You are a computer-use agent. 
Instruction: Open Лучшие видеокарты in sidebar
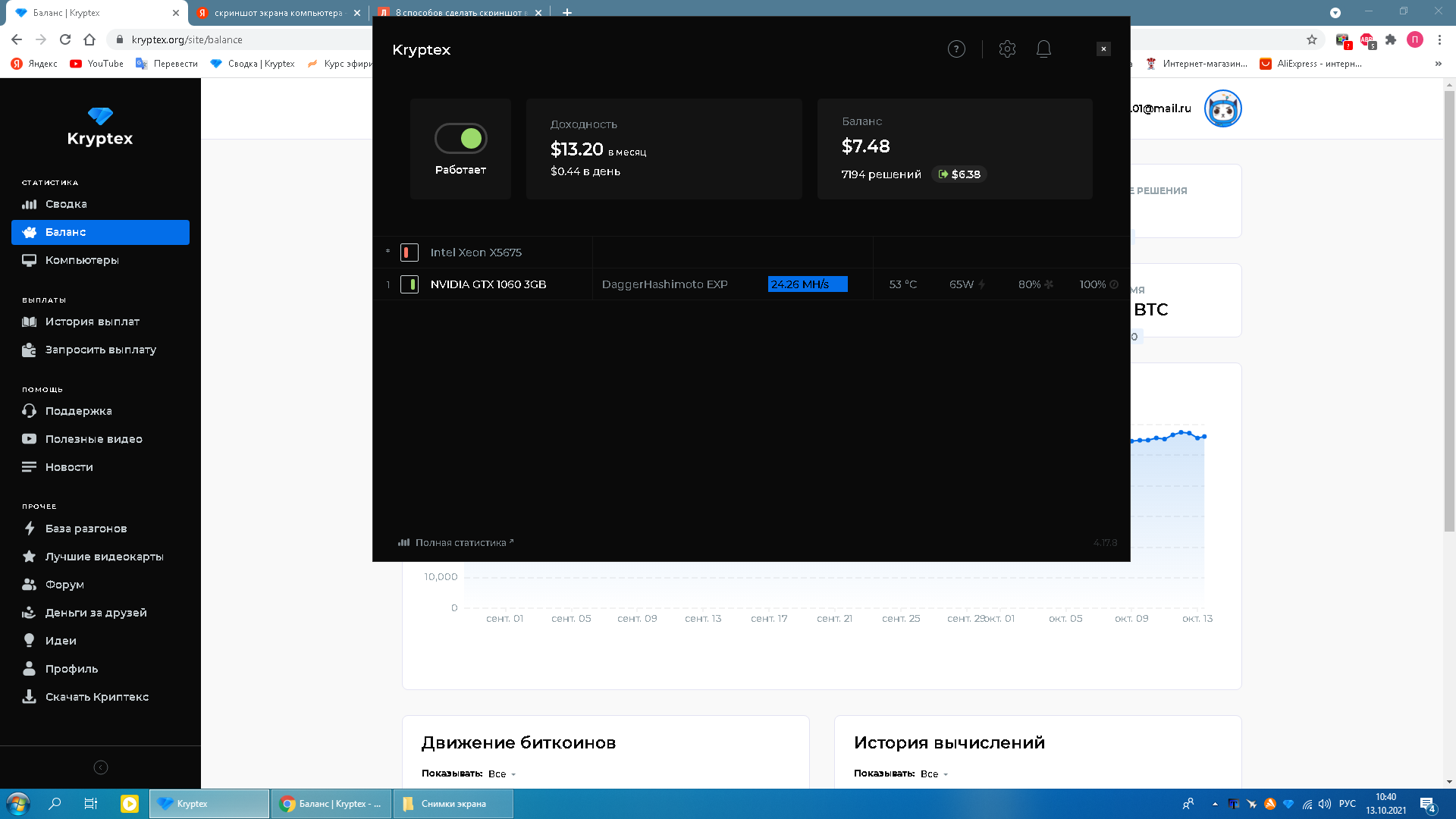100,557
